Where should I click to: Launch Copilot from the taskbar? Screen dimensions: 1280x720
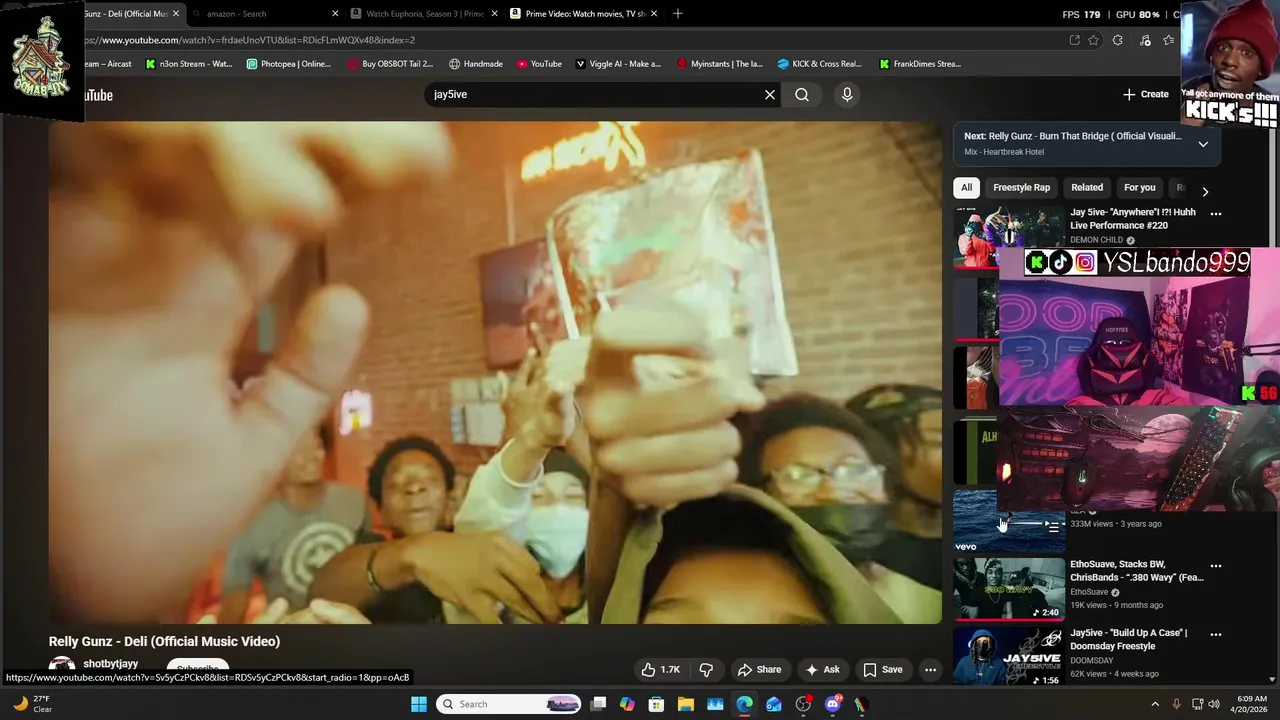coord(627,704)
